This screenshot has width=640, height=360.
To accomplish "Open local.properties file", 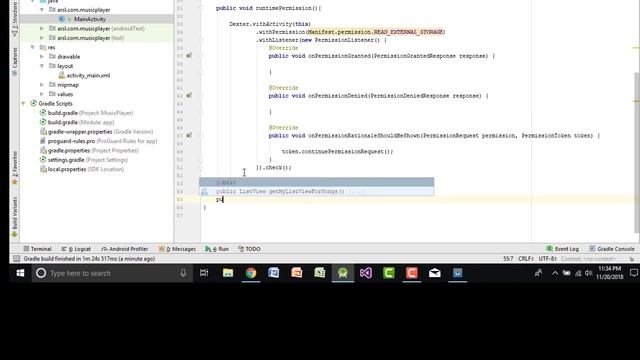I will tap(82, 169).
